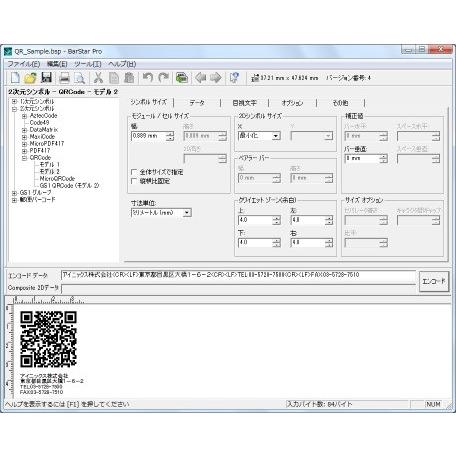The image size is (456, 456).
Task: Open the ヘルプ(H) menu
Action: pos(122,64)
